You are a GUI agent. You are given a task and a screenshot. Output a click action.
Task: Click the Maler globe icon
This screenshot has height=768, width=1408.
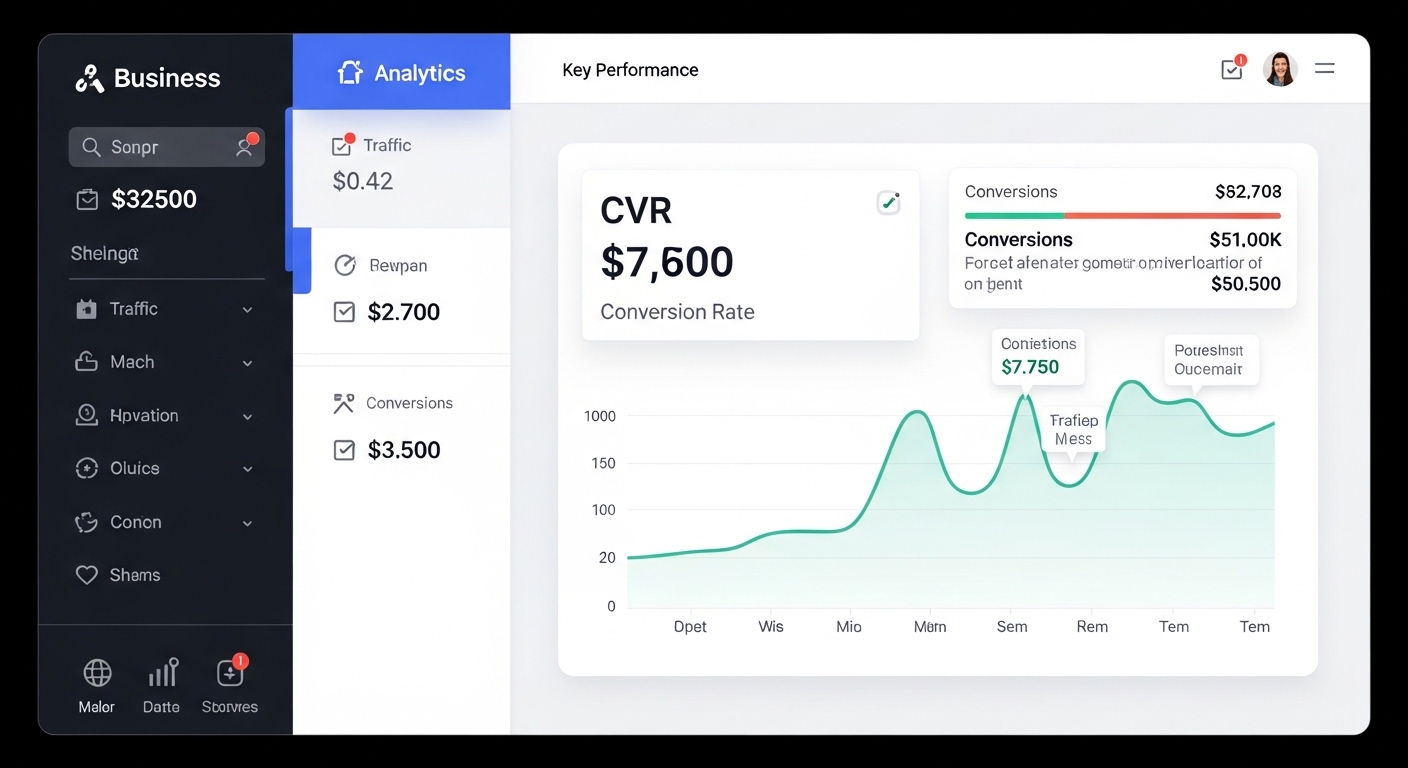point(97,673)
